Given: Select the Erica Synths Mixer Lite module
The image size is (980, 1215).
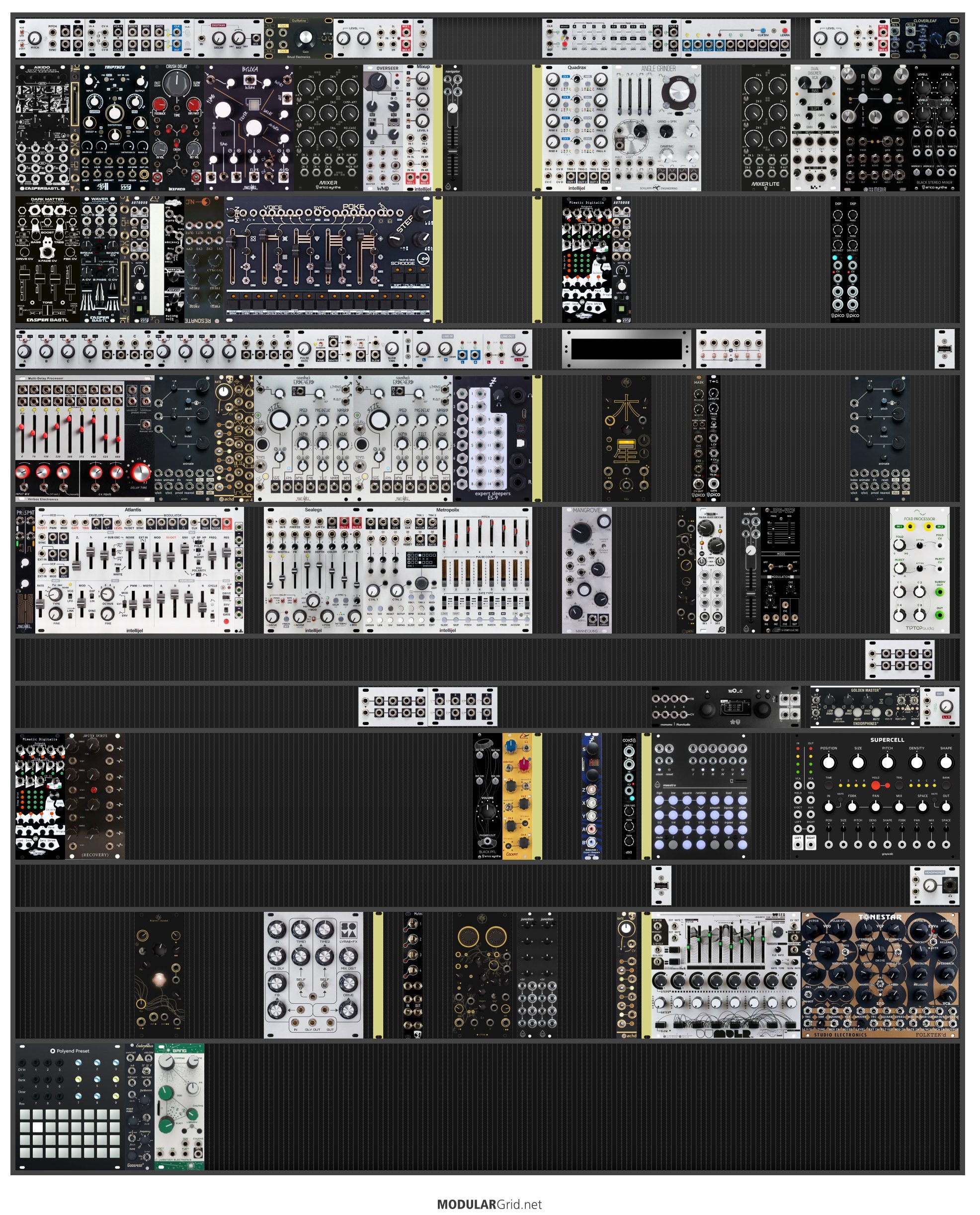Looking at the screenshot, I should [765, 128].
